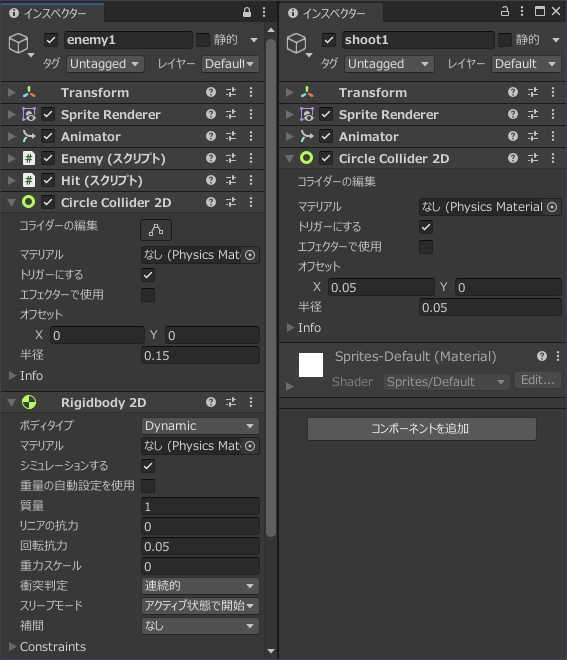The height and width of the screenshot is (660, 567).
Task: Toggle the Simulated checkbox in Rigidbody 2D
Action: 148,466
